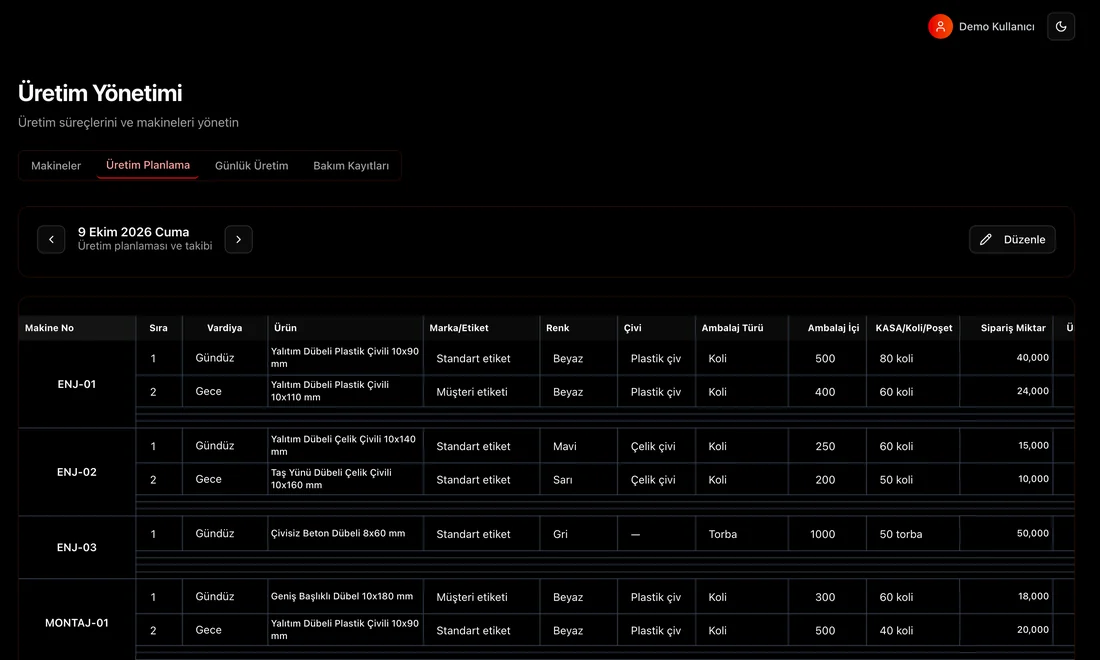This screenshot has width=1100, height=660.
Task: Click the 250 Ambalaj İçi value
Action: (x=825, y=446)
